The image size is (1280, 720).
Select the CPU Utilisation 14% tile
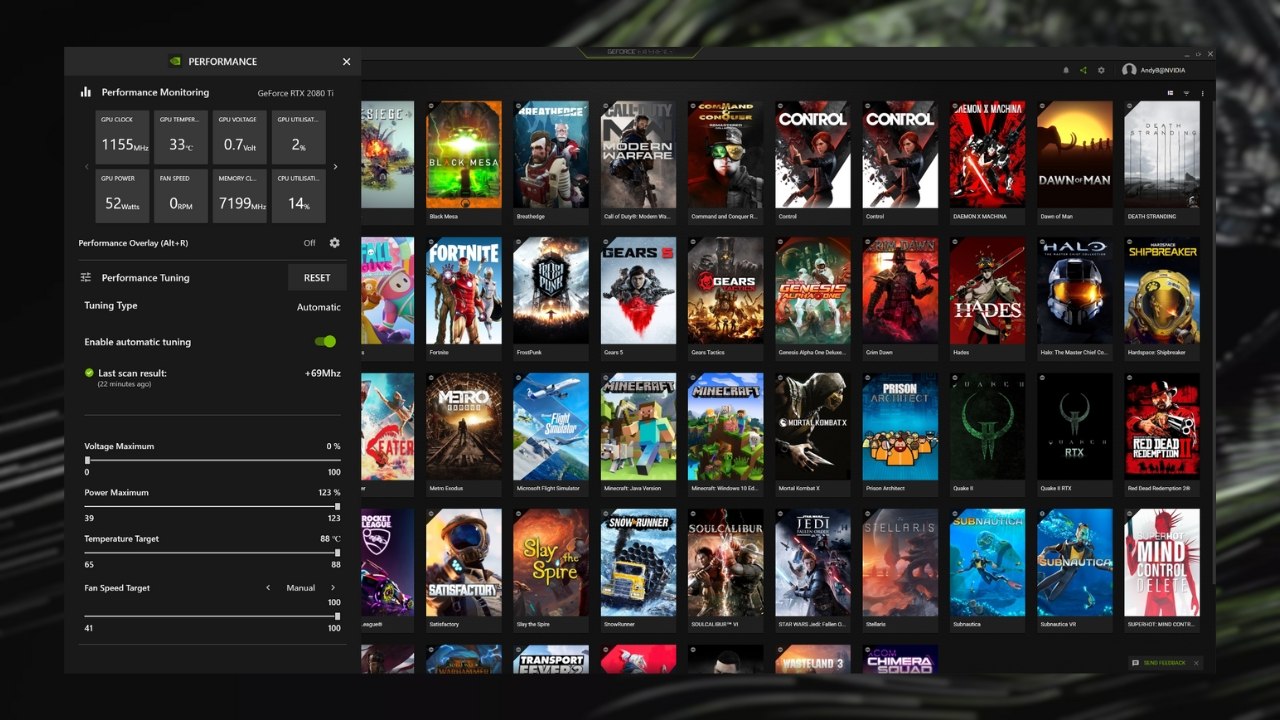297,196
